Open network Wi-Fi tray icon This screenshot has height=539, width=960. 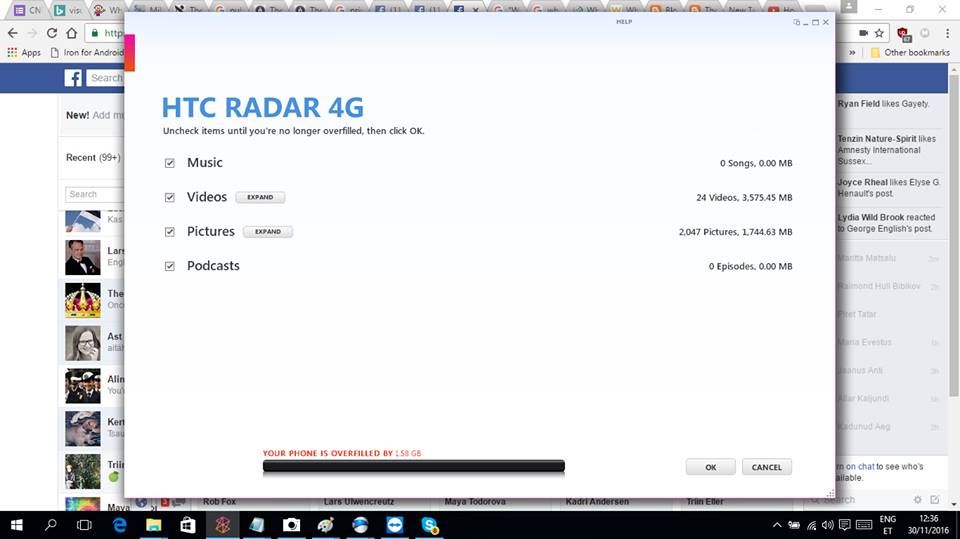coord(811,525)
